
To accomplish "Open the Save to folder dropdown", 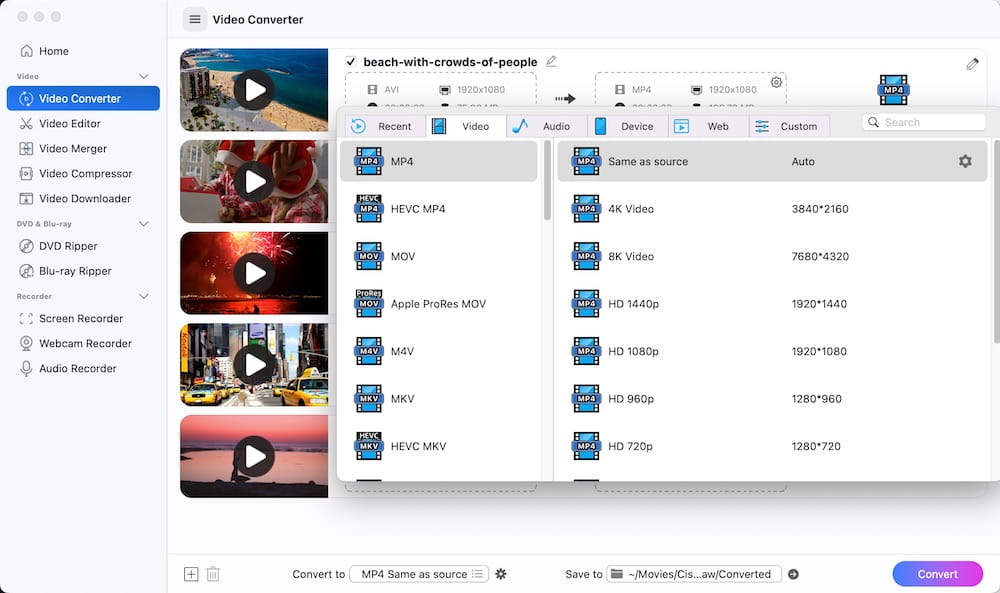I will [x=693, y=574].
